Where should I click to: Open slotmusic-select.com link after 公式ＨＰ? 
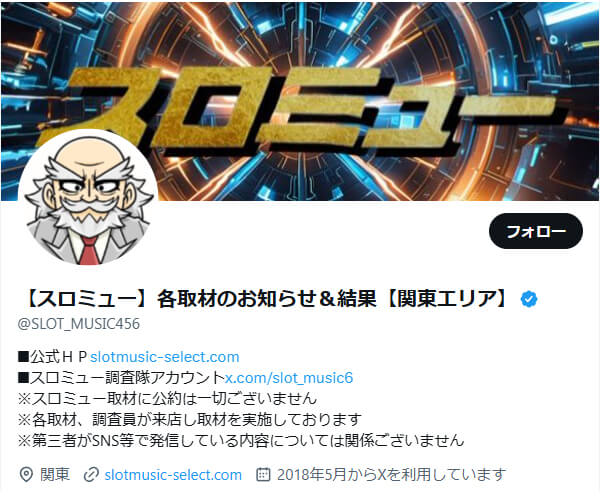[165, 357]
